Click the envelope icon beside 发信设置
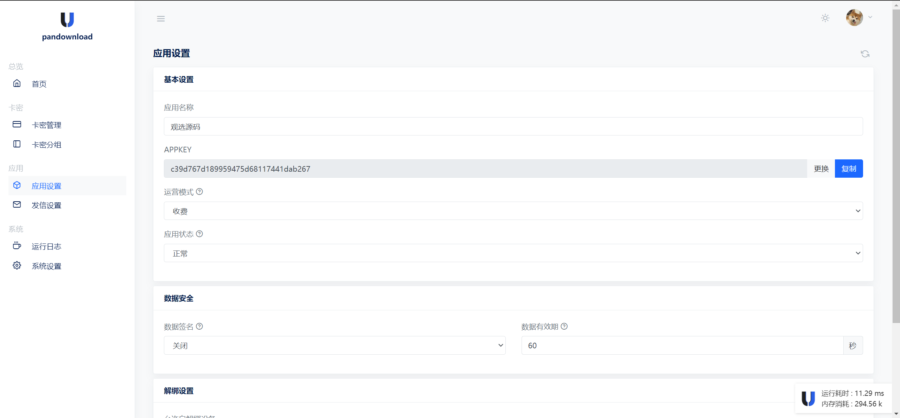The image size is (900, 418). click(x=17, y=205)
